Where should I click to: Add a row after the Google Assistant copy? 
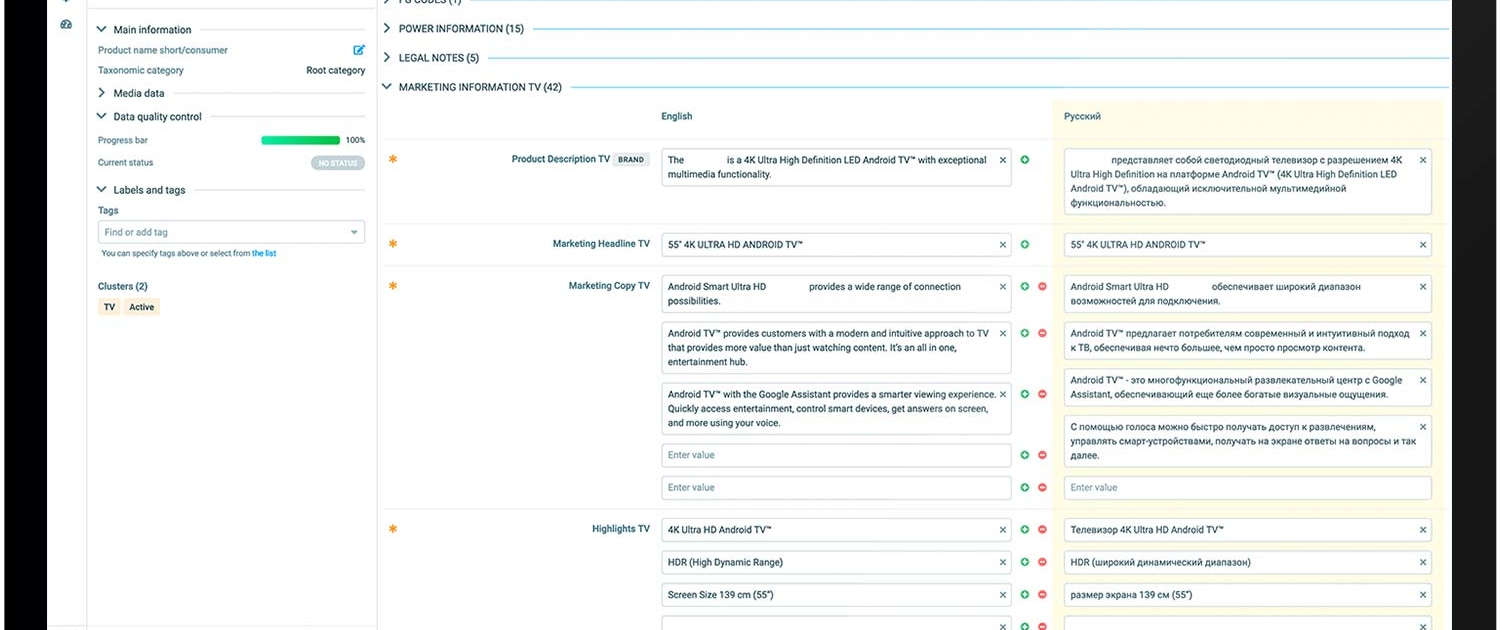1025,394
